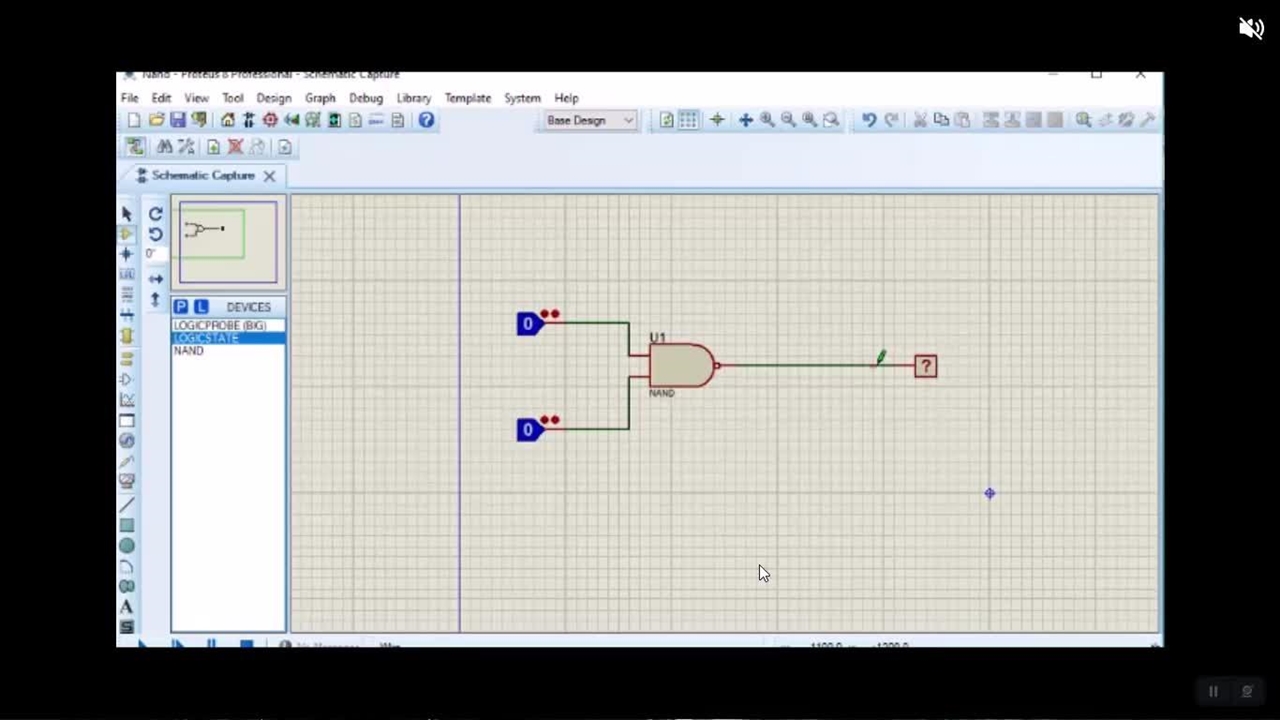Click the NAND gate U1 on canvas
Viewport: 1280px width, 720px height.
point(681,365)
